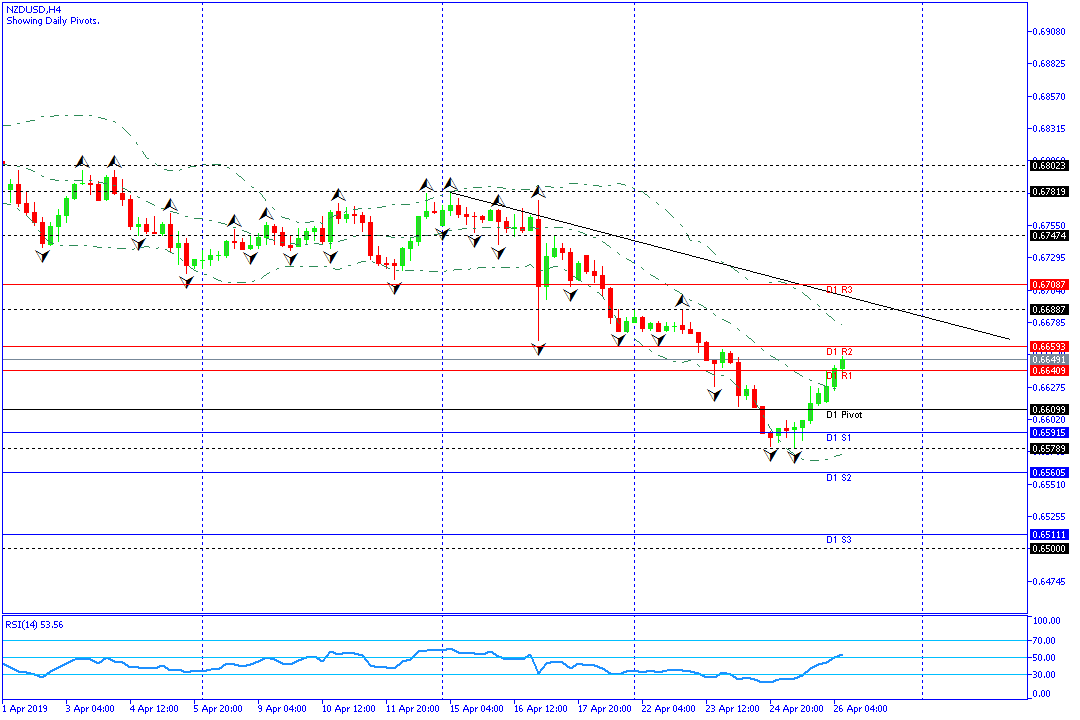Click the 0.64745 price scale value
Screen dimensions: 1080x720
(x=1050, y=582)
